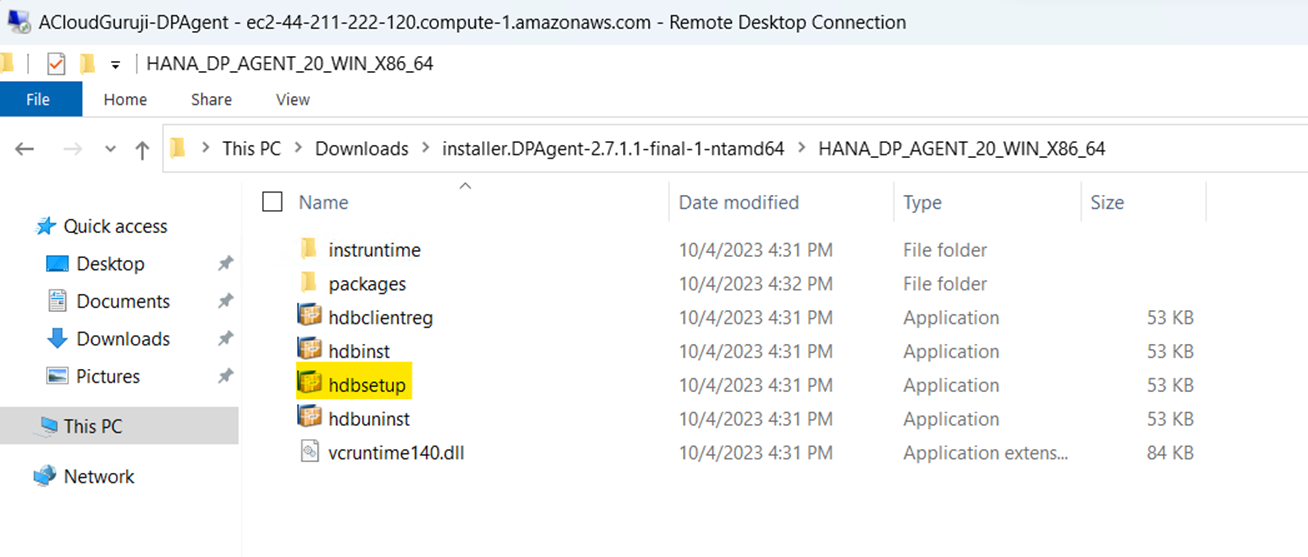The width and height of the screenshot is (1308, 557).
Task: Select the hdbclientreg application icon
Action: point(310,318)
